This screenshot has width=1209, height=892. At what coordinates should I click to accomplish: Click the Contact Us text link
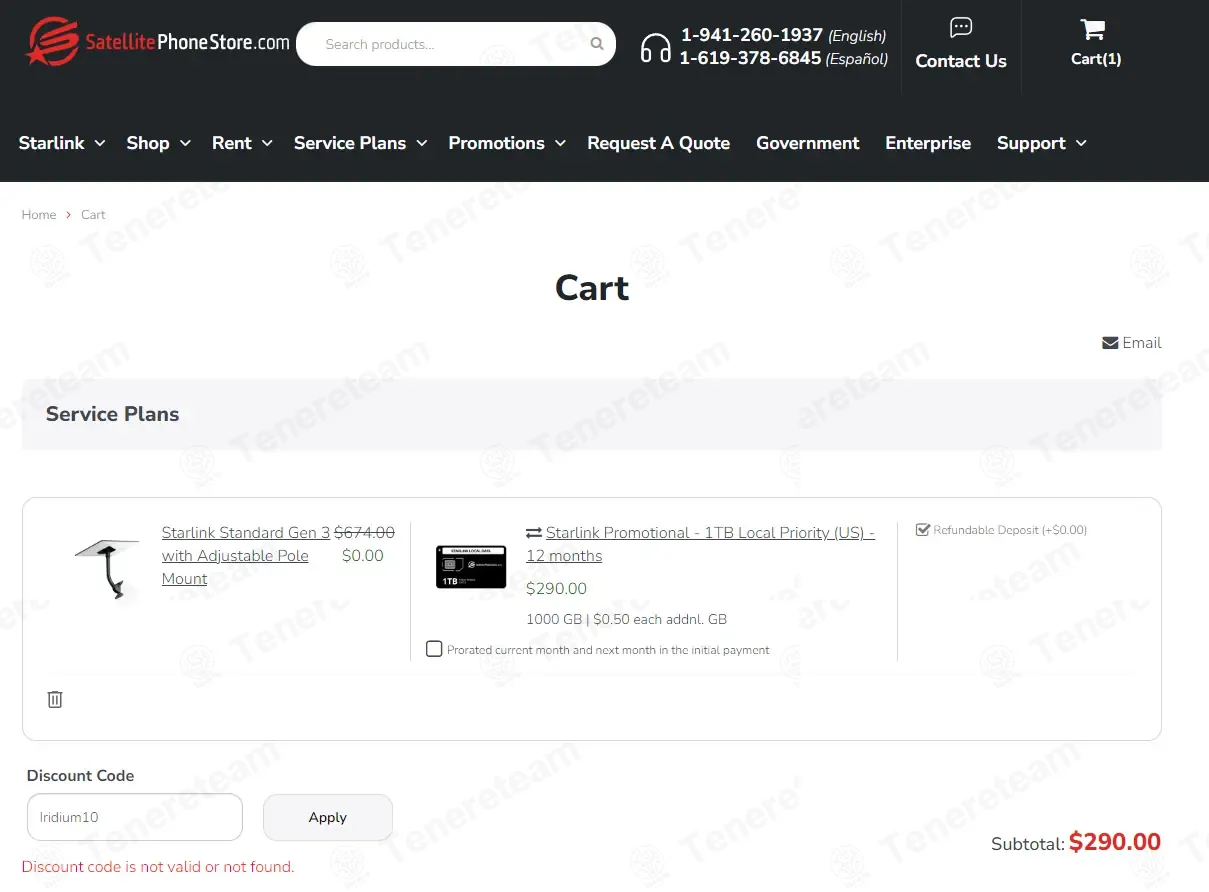point(961,61)
